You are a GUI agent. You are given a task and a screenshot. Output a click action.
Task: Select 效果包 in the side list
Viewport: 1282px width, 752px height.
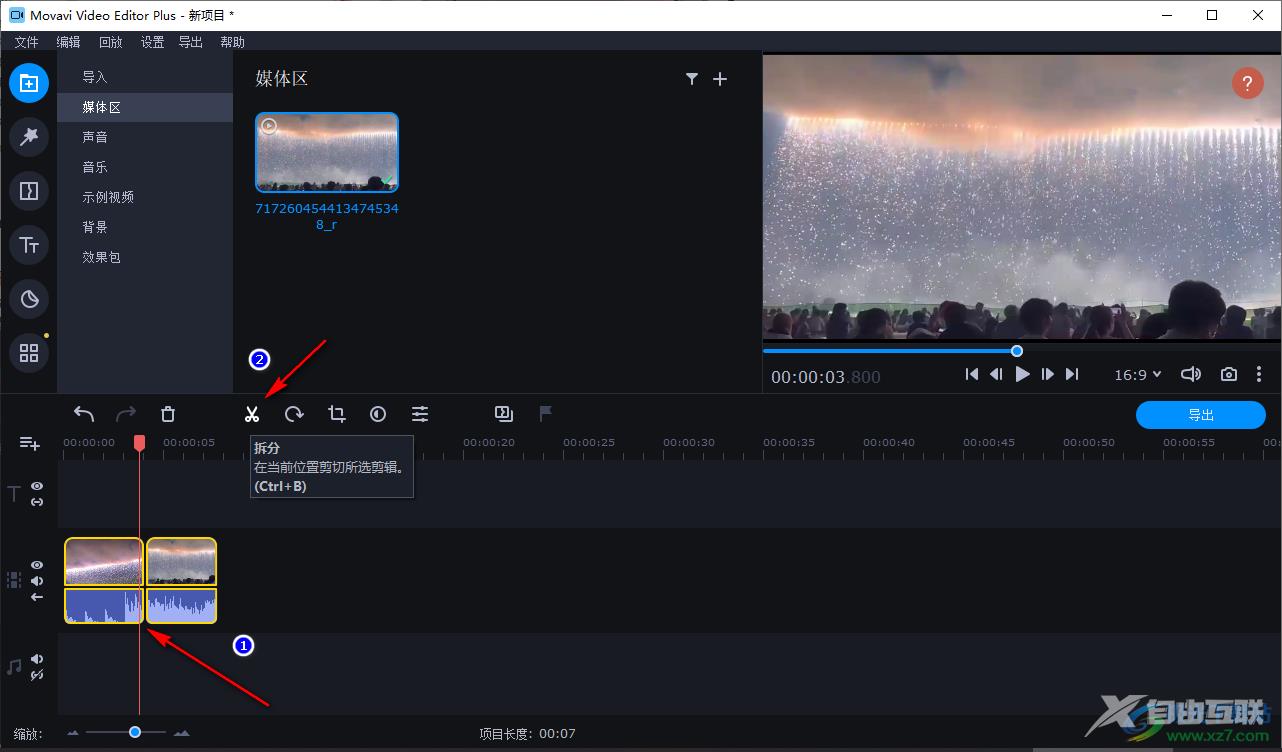point(145,257)
